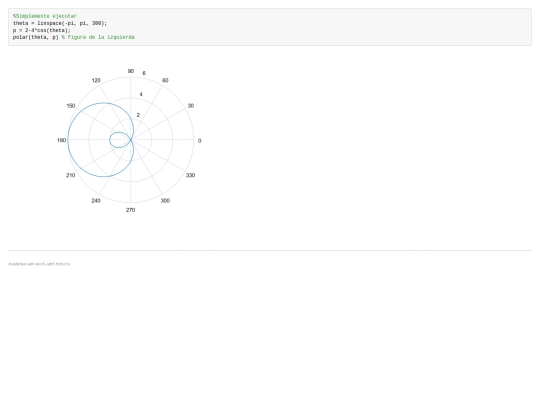Click the 180 degree angle label
This screenshot has height=405, width=540.
click(x=61, y=140)
